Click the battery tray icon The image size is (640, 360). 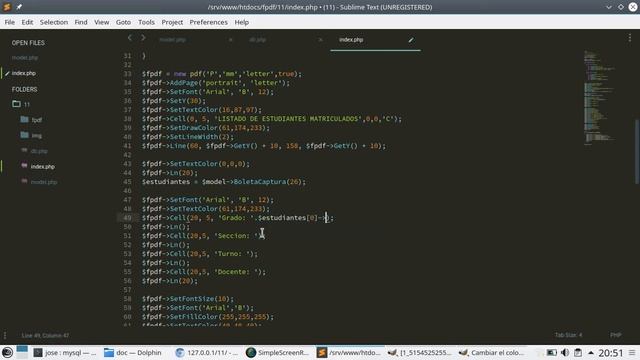coord(551,352)
